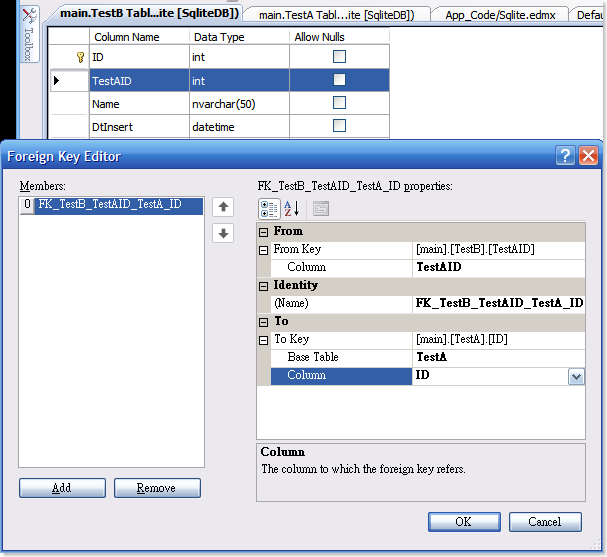Click the primary key icon beside ID
This screenshot has height=557, width=607.
click(80, 57)
